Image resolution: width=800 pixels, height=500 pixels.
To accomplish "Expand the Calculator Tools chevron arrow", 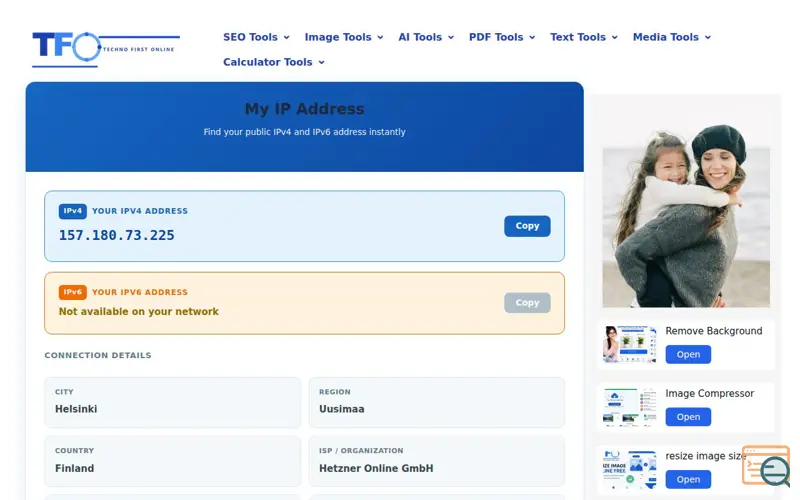I will point(321,62).
